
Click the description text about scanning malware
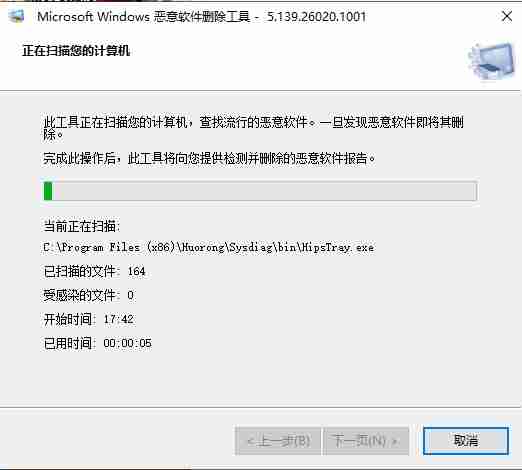pos(253,128)
